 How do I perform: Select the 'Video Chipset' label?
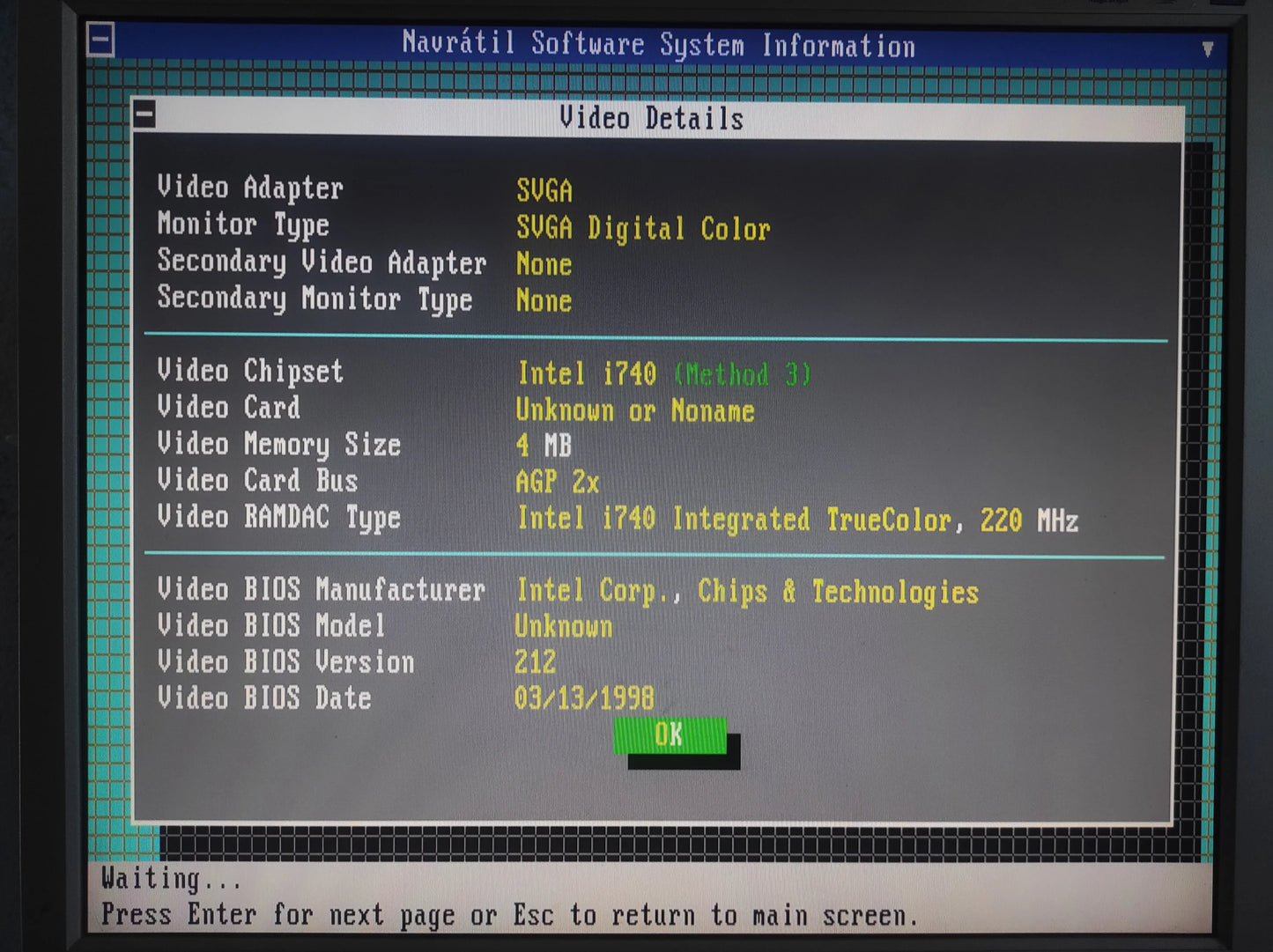[x=250, y=372]
